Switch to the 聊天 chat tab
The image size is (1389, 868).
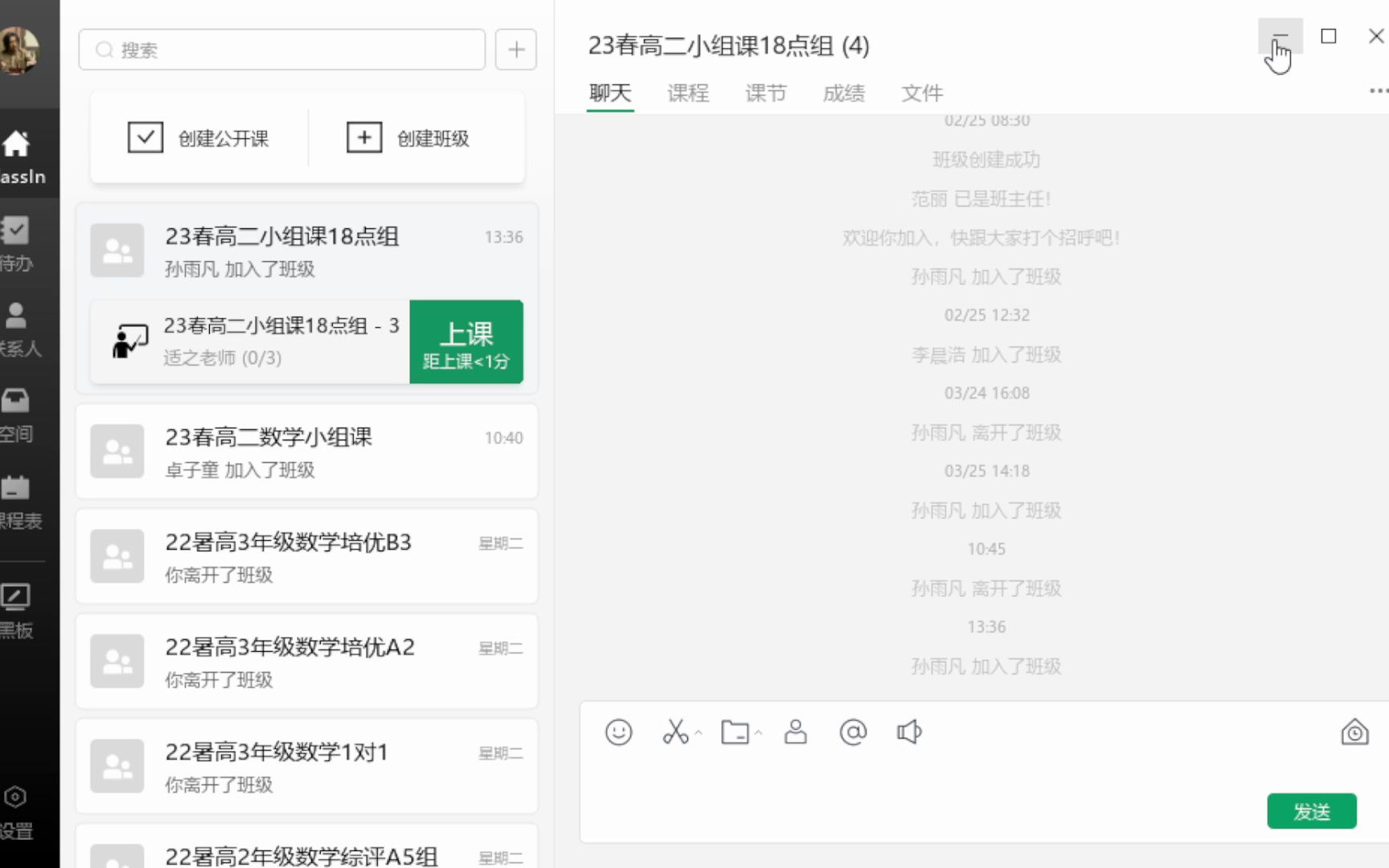[x=610, y=93]
